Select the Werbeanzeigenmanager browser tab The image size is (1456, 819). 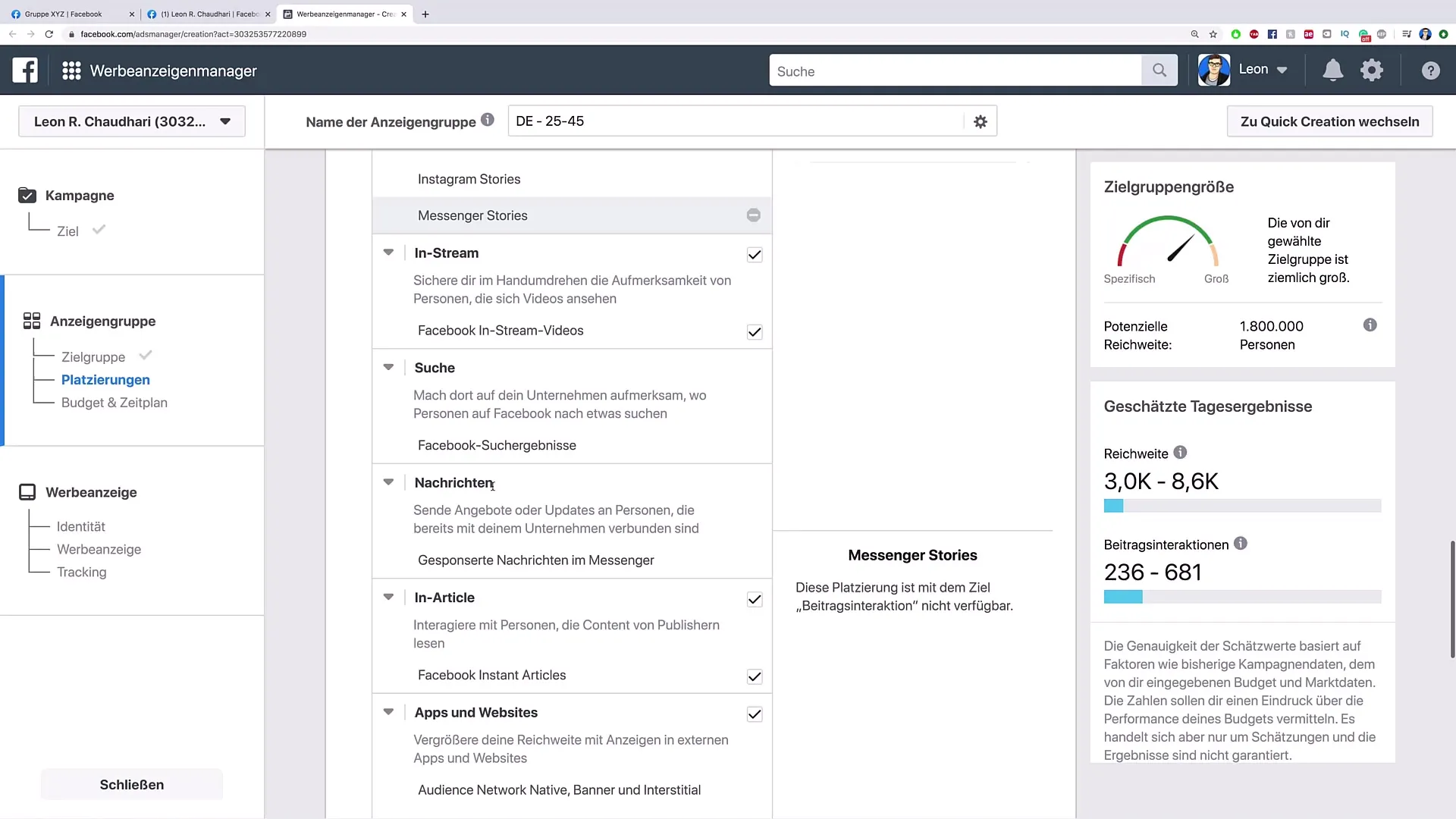[x=345, y=14]
